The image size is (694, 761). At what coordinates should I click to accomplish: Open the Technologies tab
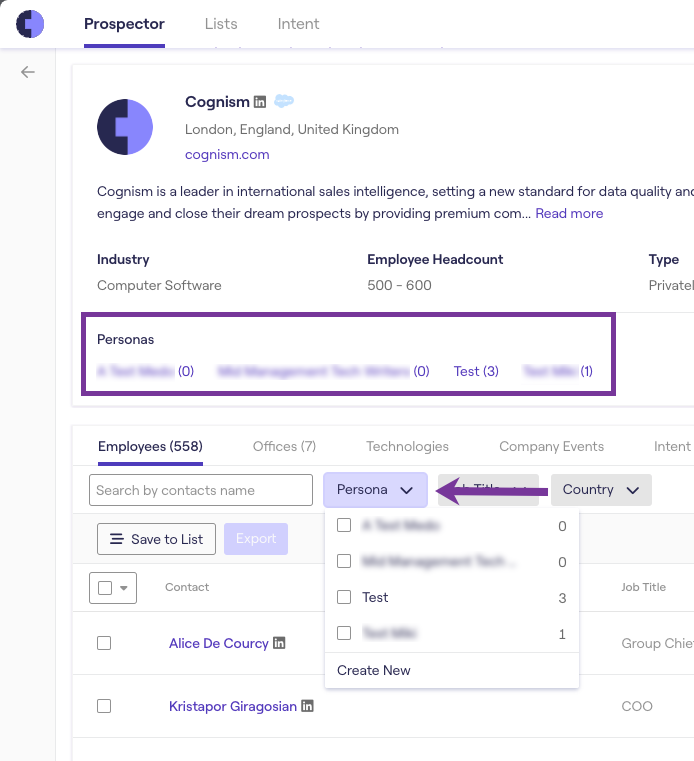408,447
